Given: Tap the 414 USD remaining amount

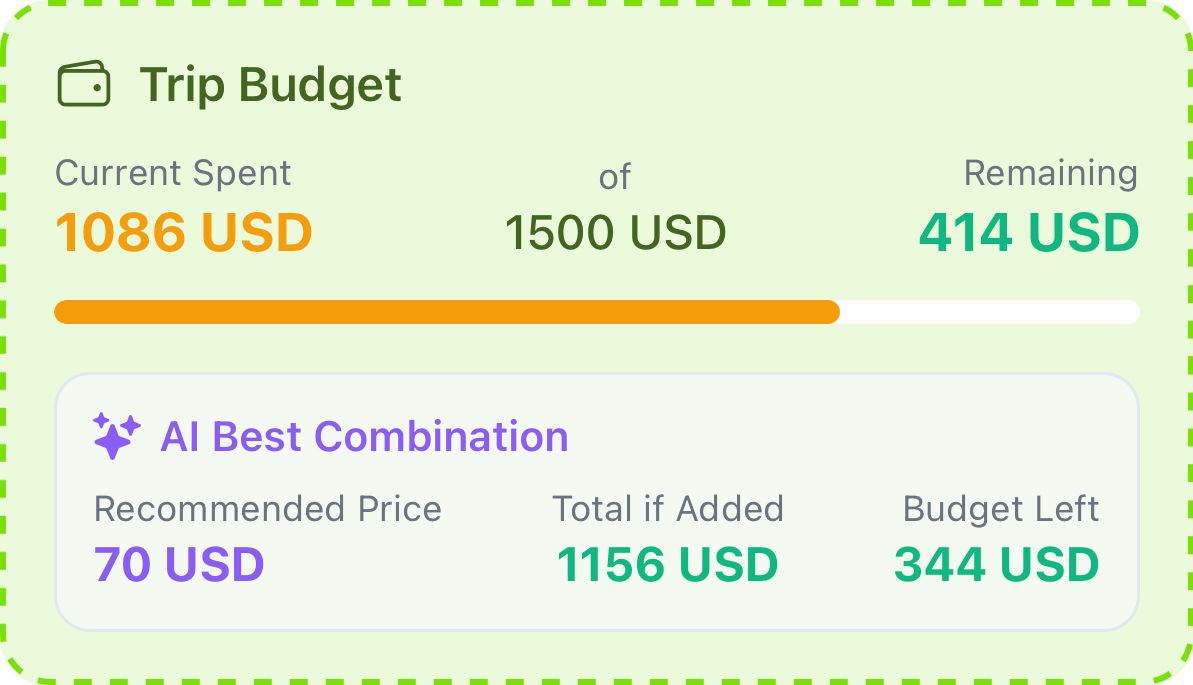Looking at the screenshot, I should tap(1029, 232).
